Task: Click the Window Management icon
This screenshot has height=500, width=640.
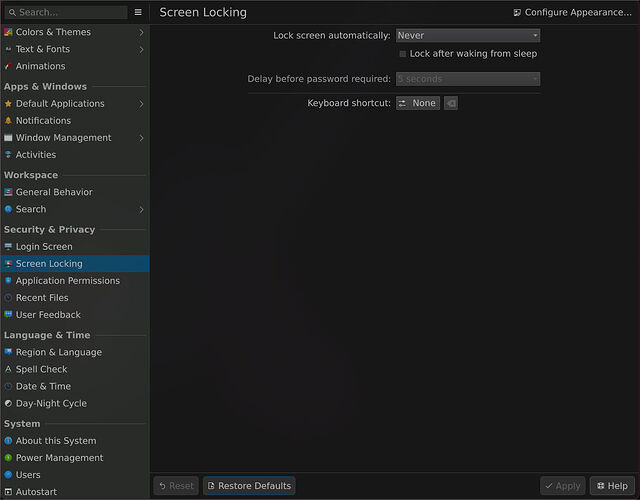Action: pyautogui.click(x=8, y=138)
